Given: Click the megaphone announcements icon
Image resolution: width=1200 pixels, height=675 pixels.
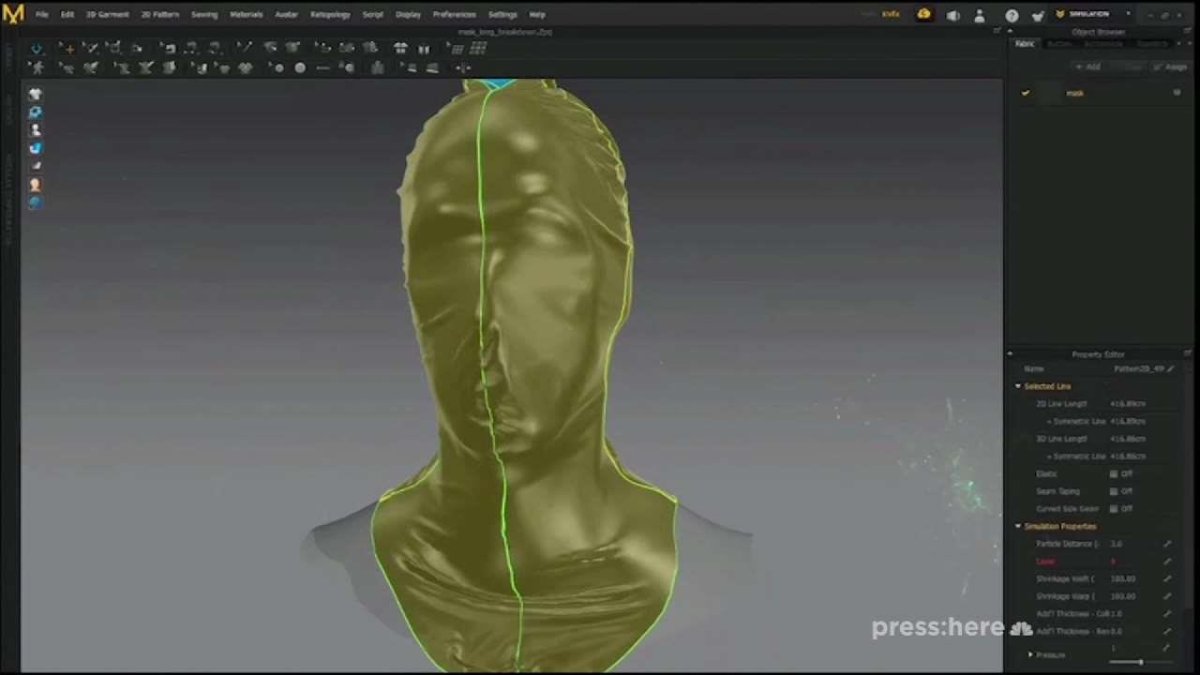Looking at the screenshot, I should coord(953,15).
